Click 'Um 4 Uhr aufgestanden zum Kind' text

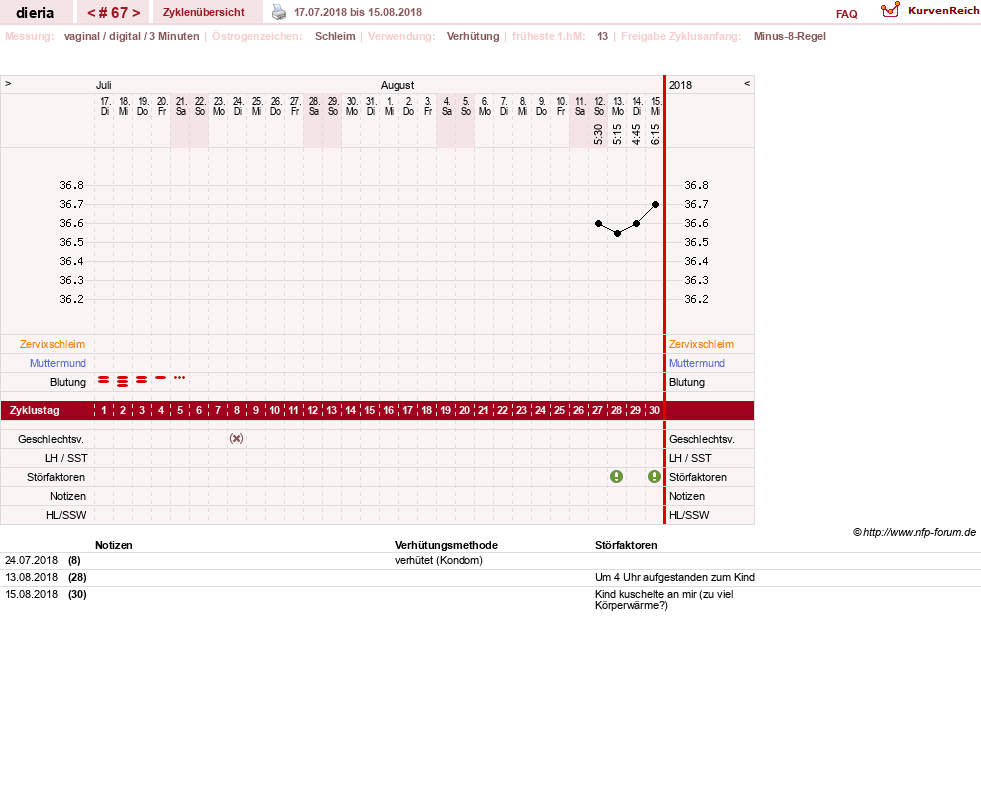(674, 578)
